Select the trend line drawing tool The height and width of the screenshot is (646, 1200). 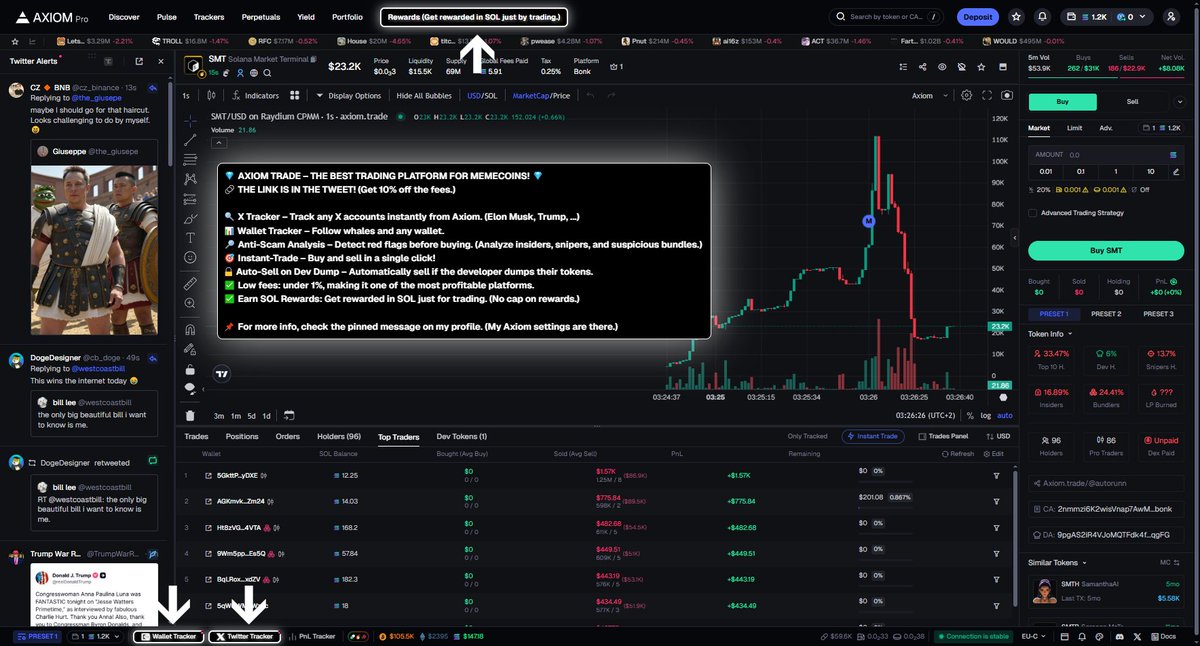tap(191, 139)
